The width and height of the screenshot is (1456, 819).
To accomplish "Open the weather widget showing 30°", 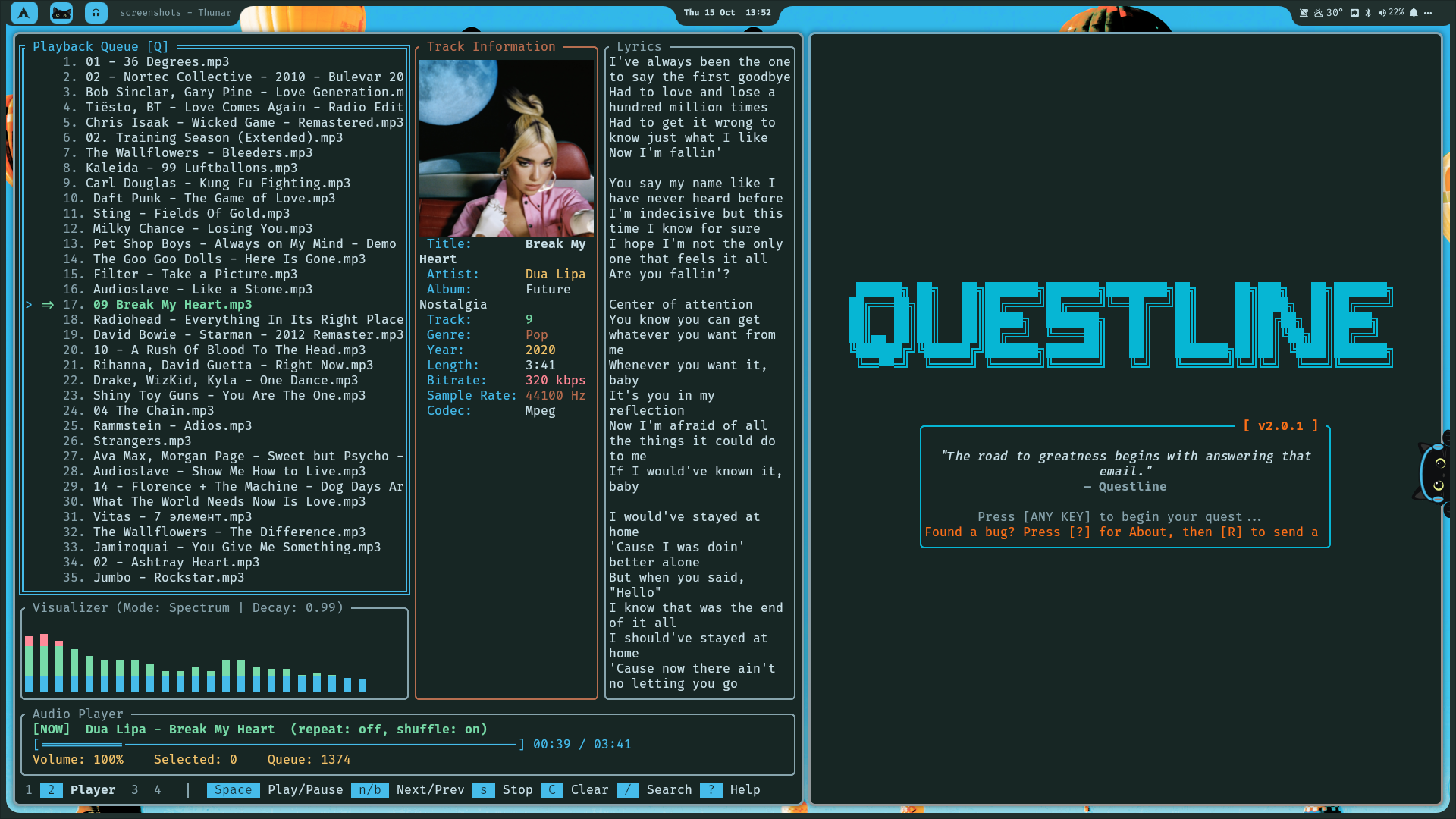I will (1328, 12).
